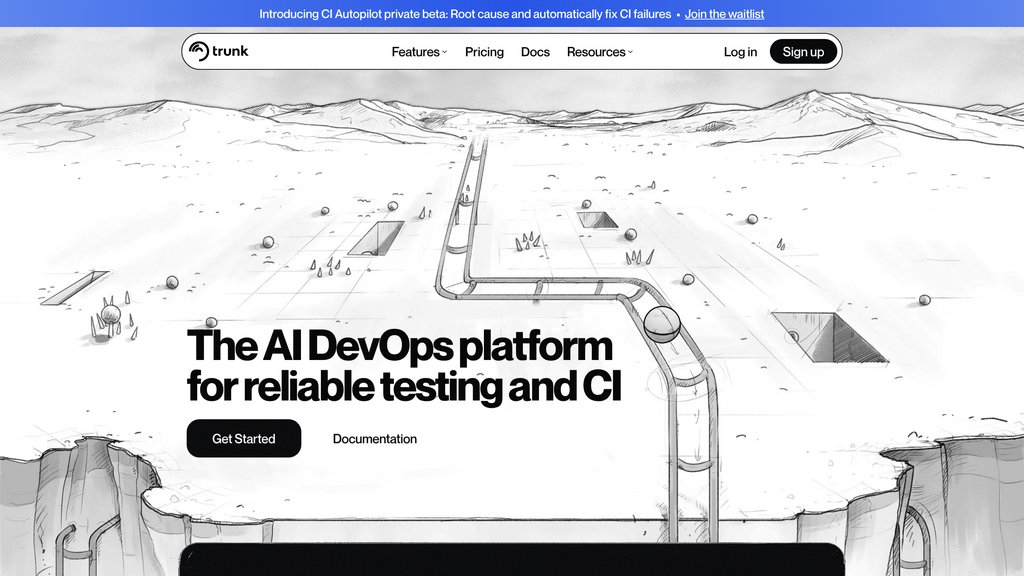This screenshot has height=576, width=1024.
Task: Follow the Join the waitlist link
Action: (724, 14)
